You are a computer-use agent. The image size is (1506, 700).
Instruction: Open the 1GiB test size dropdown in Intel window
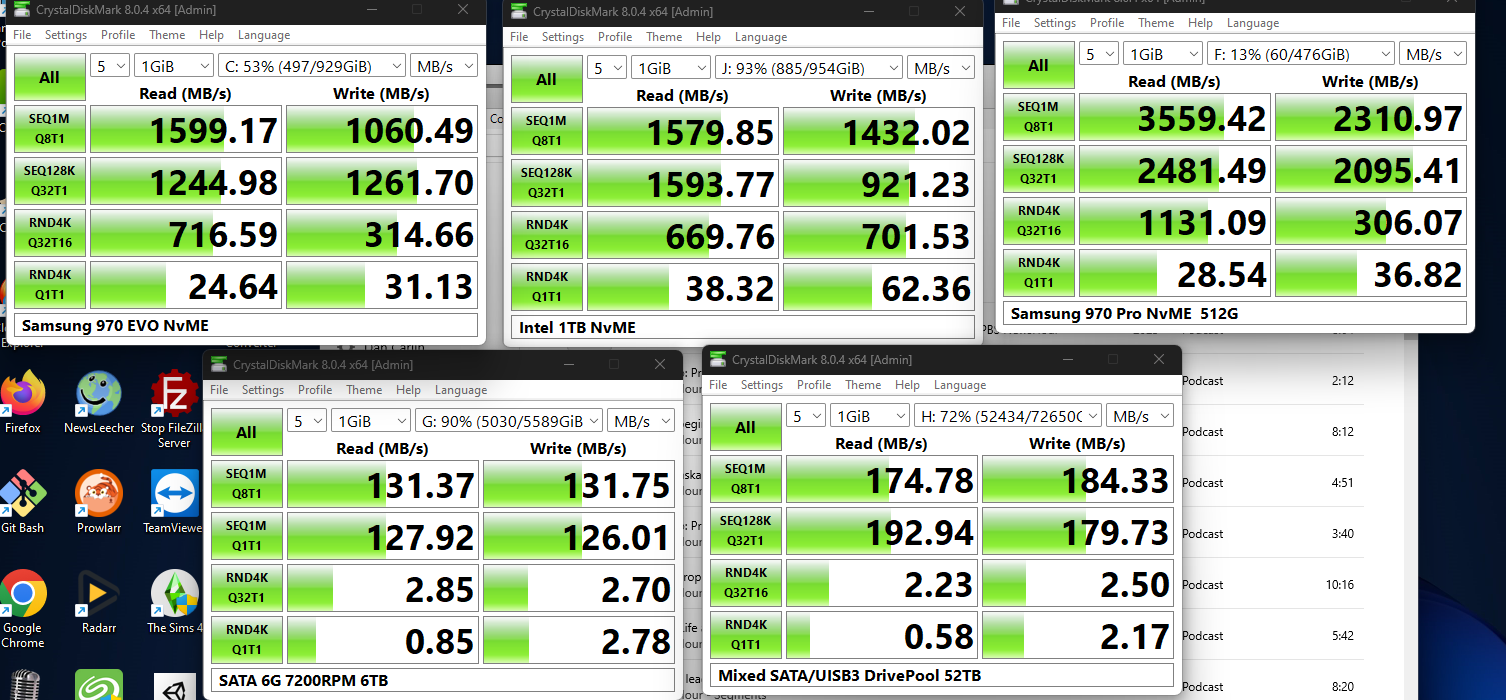pos(670,66)
